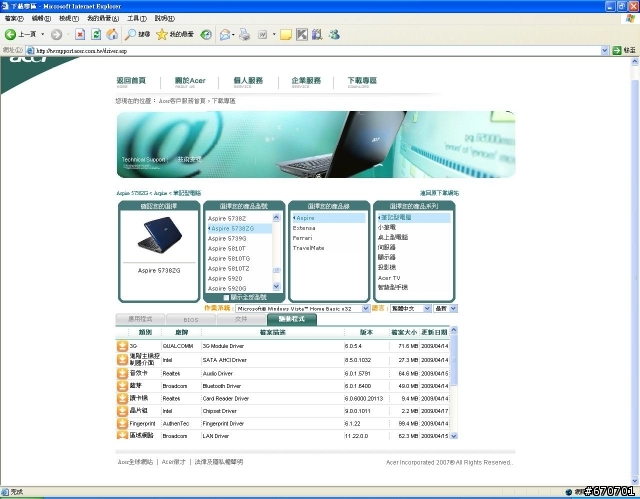
Task: Select Aspire 5739G in model list
Action: (227, 238)
